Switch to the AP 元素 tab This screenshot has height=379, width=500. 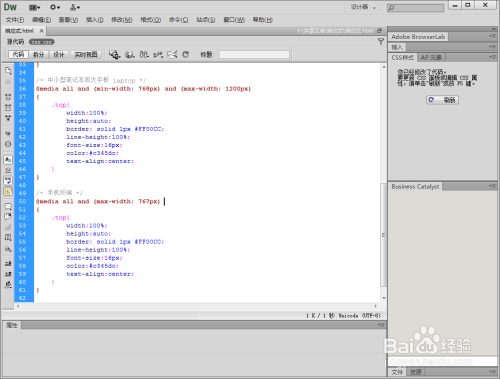click(x=431, y=58)
